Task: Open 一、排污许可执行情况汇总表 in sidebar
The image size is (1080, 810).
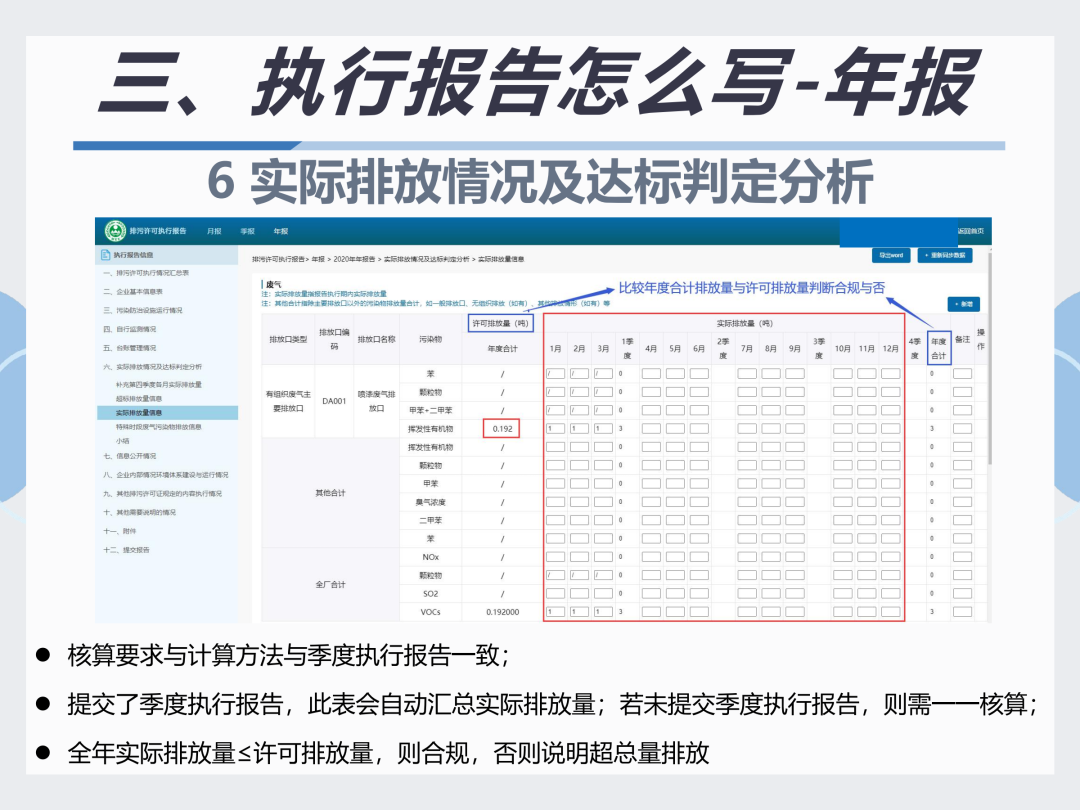Action: coord(146,273)
